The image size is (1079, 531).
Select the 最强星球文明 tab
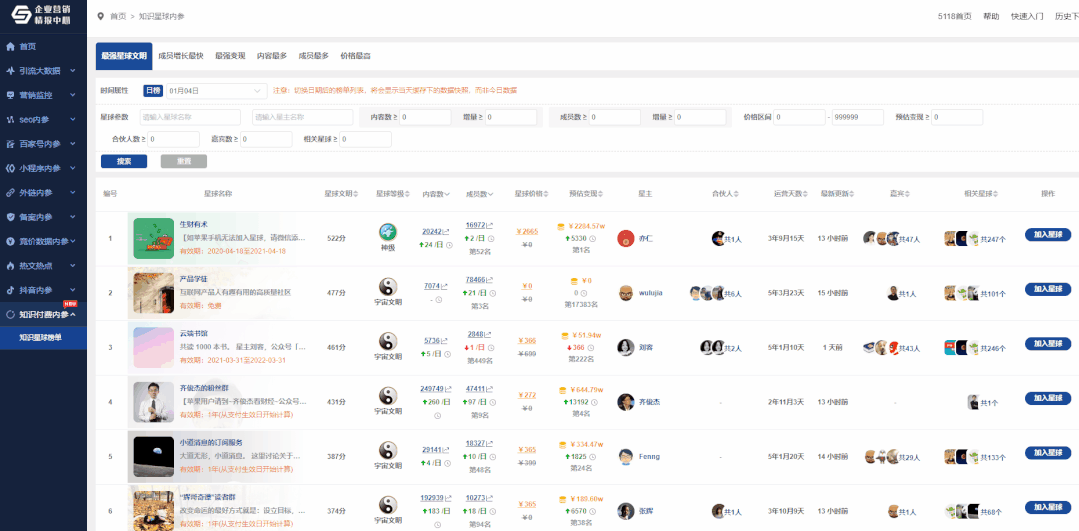click(x=124, y=56)
